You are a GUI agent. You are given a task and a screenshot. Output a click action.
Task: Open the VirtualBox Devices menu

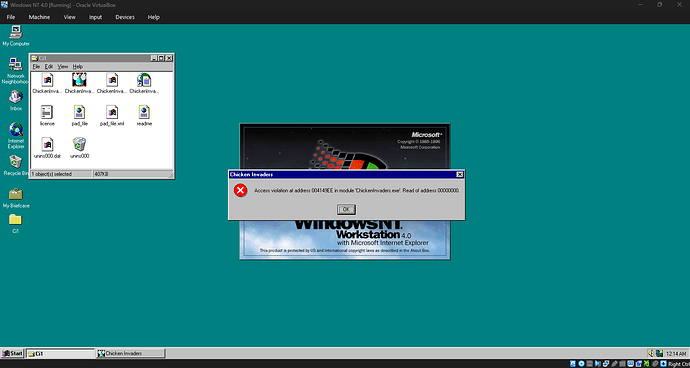coord(125,17)
